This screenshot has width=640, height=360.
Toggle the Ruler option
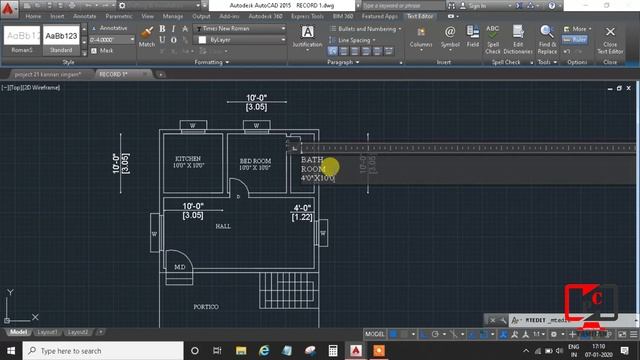pos(575,40)
